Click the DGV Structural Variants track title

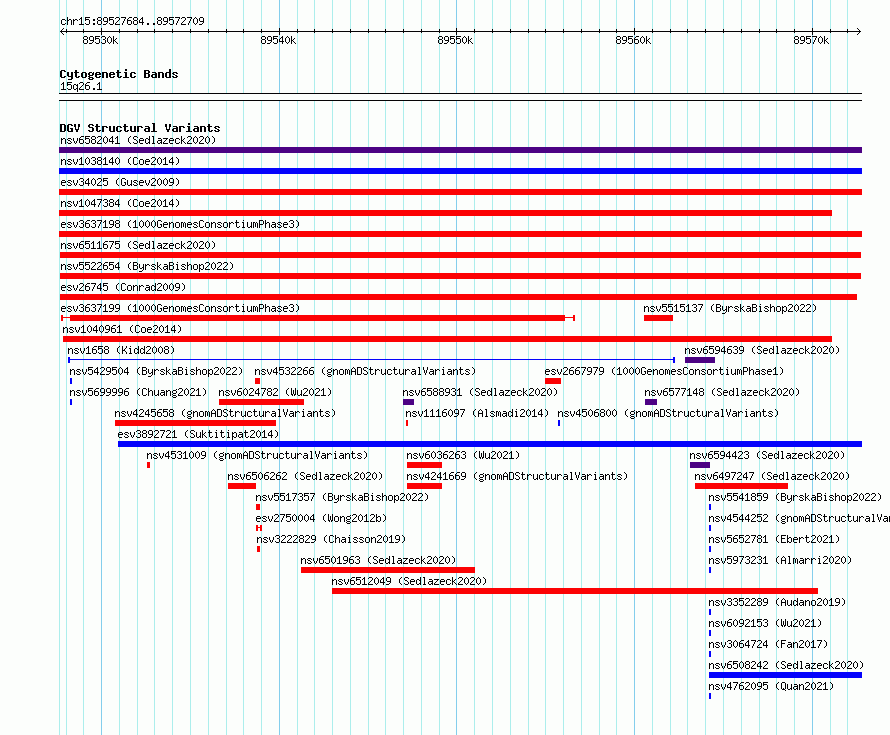pyautogui.click(x=140, y=128)
